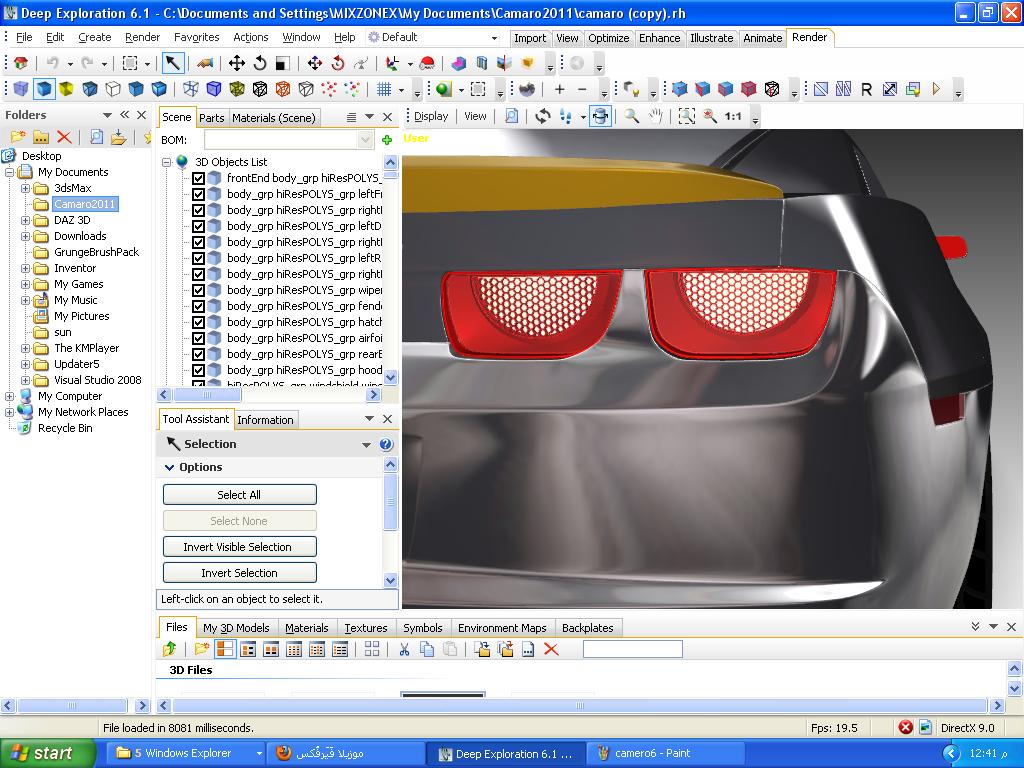Toggle checkbox for body_grp hiResPOLYS_grp fend
Viewport: 1024px width, 768px height.
point(199,306)
